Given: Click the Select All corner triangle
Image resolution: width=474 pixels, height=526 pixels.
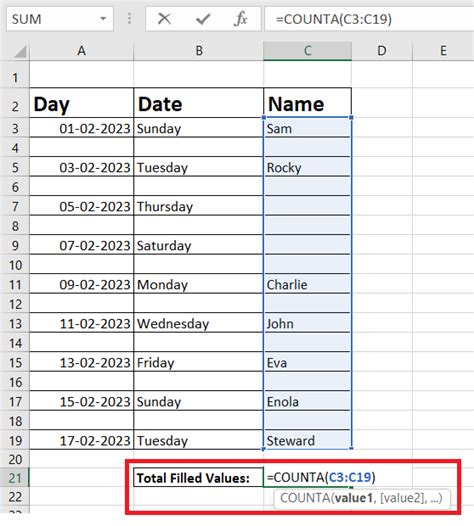Looking at the screenshot, I should 20,52.
